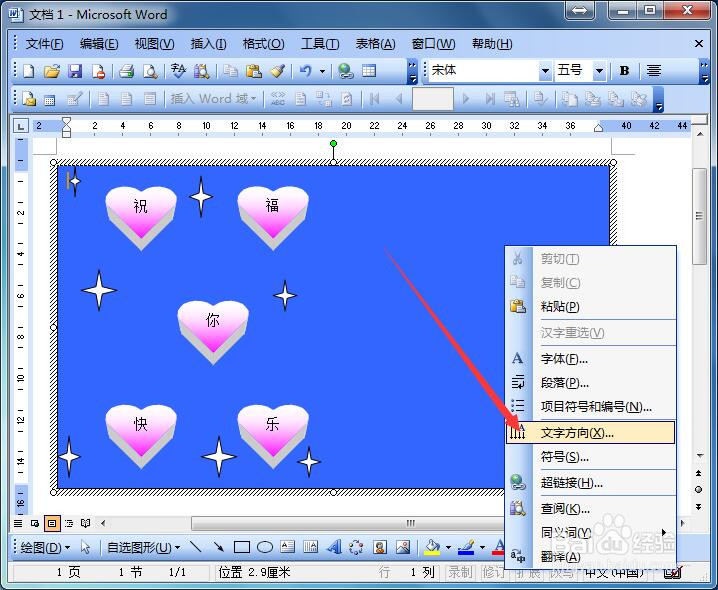Click the Fill Color paint bucket swatch
Screen dimensions: 718x590
tap(432, 547)
